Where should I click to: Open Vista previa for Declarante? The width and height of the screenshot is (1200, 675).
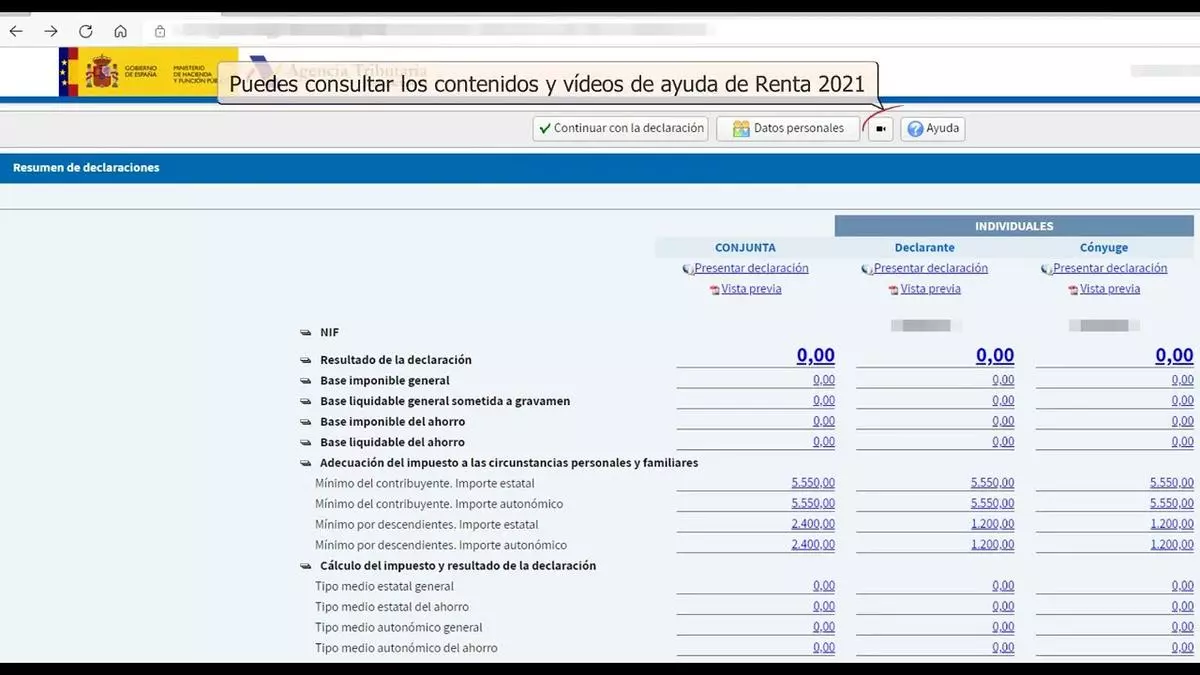(x=930, y=289)
